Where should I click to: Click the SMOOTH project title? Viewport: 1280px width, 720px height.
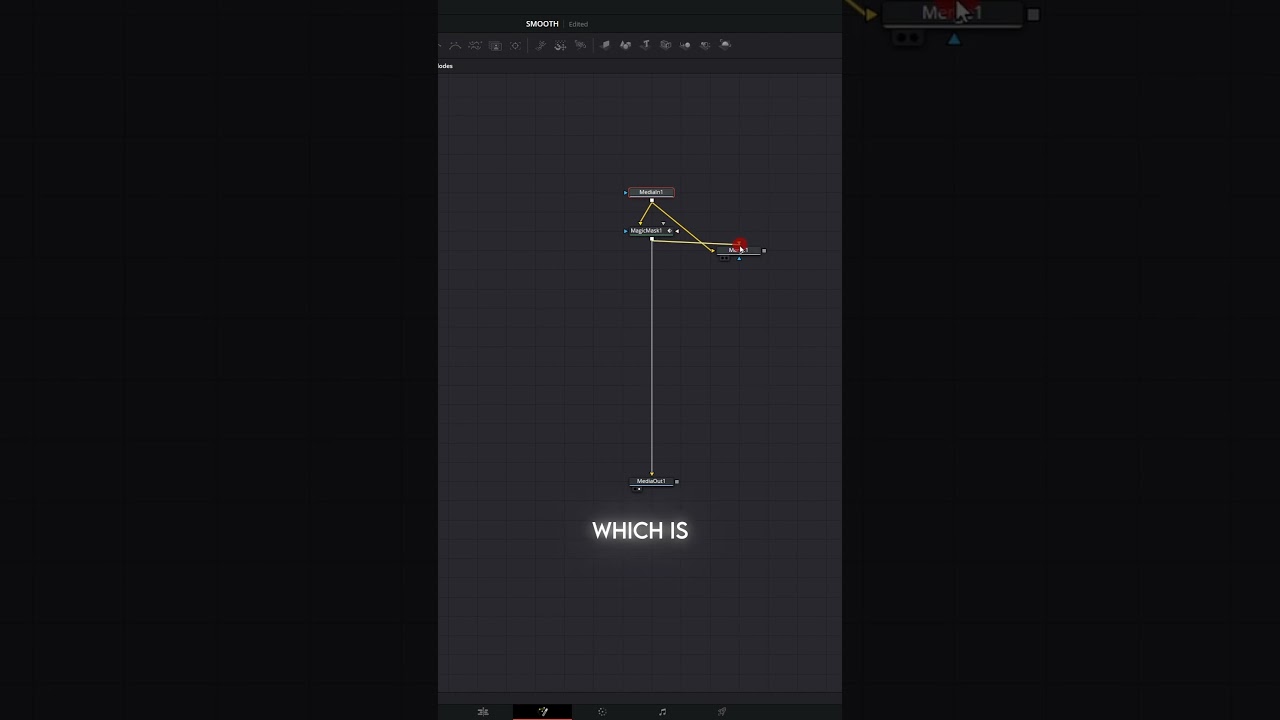coord(542,24)
